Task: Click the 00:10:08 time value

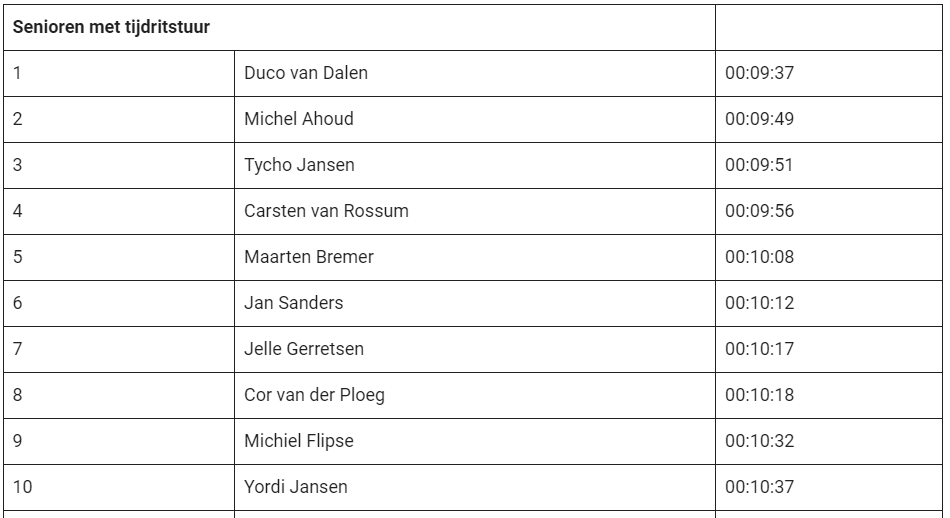Action: point(759,257)
